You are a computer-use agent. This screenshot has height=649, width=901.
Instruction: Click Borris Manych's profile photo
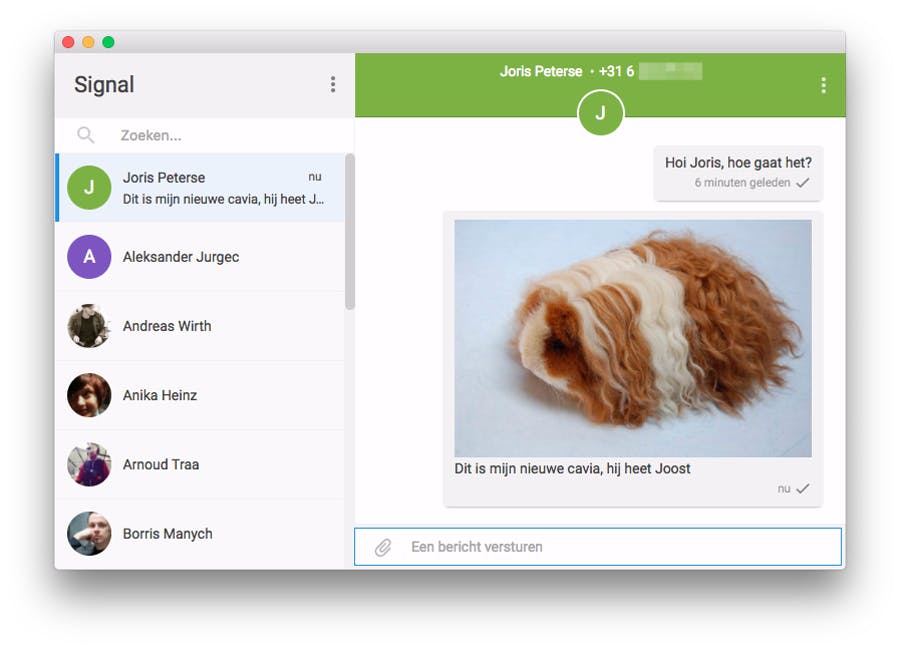click(x=89, y=533)
